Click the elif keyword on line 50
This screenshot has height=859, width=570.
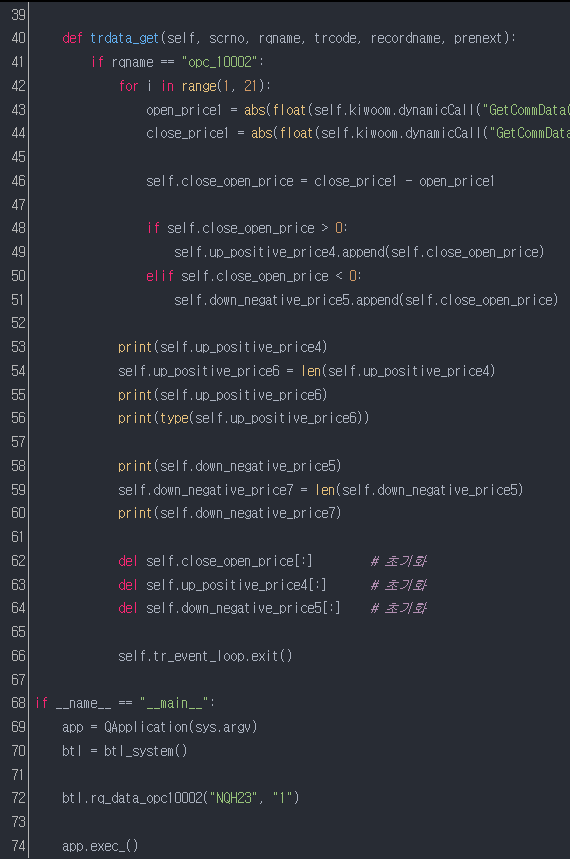coord(160,276)
